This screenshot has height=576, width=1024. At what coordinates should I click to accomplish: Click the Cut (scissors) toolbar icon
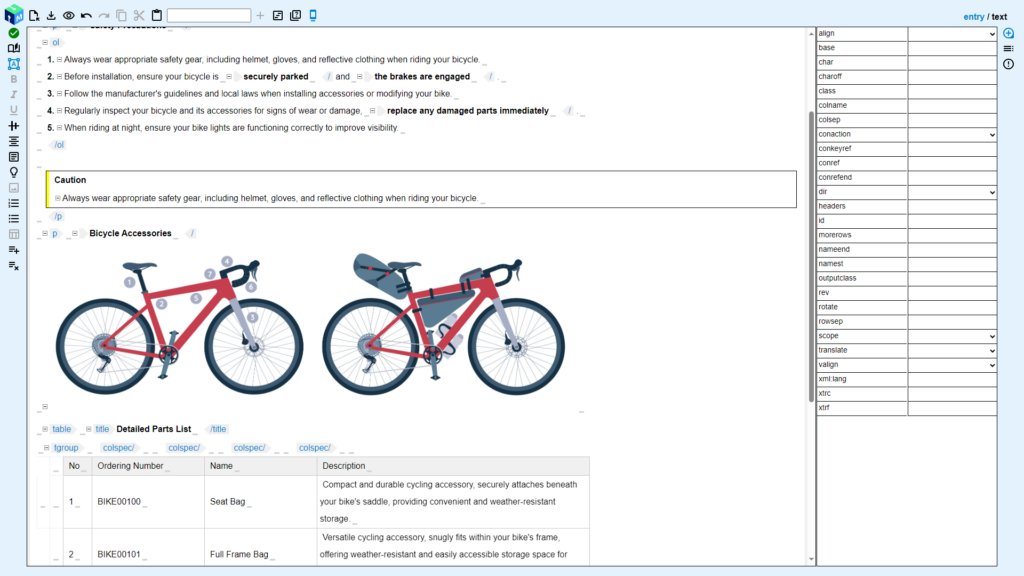pyautogui.click(x=138, y=15)
